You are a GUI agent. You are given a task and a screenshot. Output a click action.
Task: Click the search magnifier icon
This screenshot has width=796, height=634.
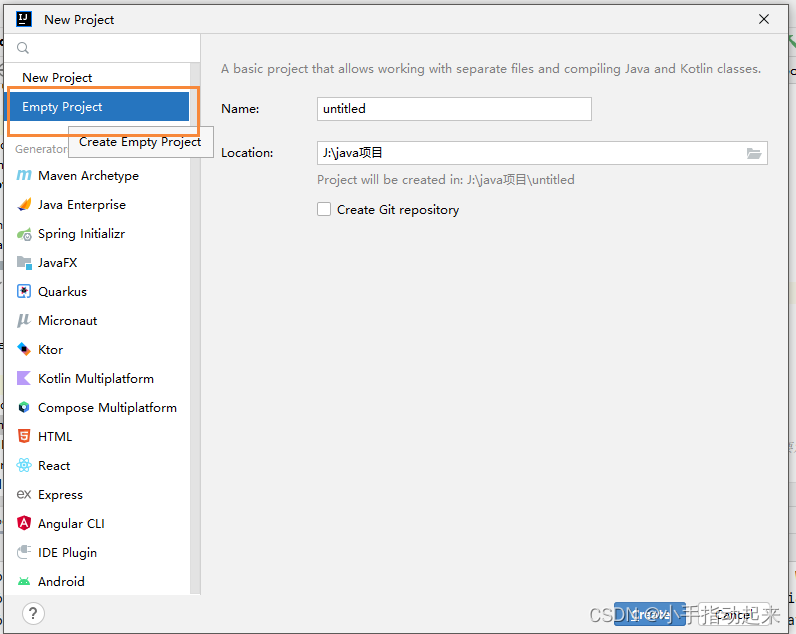(23, 48)
